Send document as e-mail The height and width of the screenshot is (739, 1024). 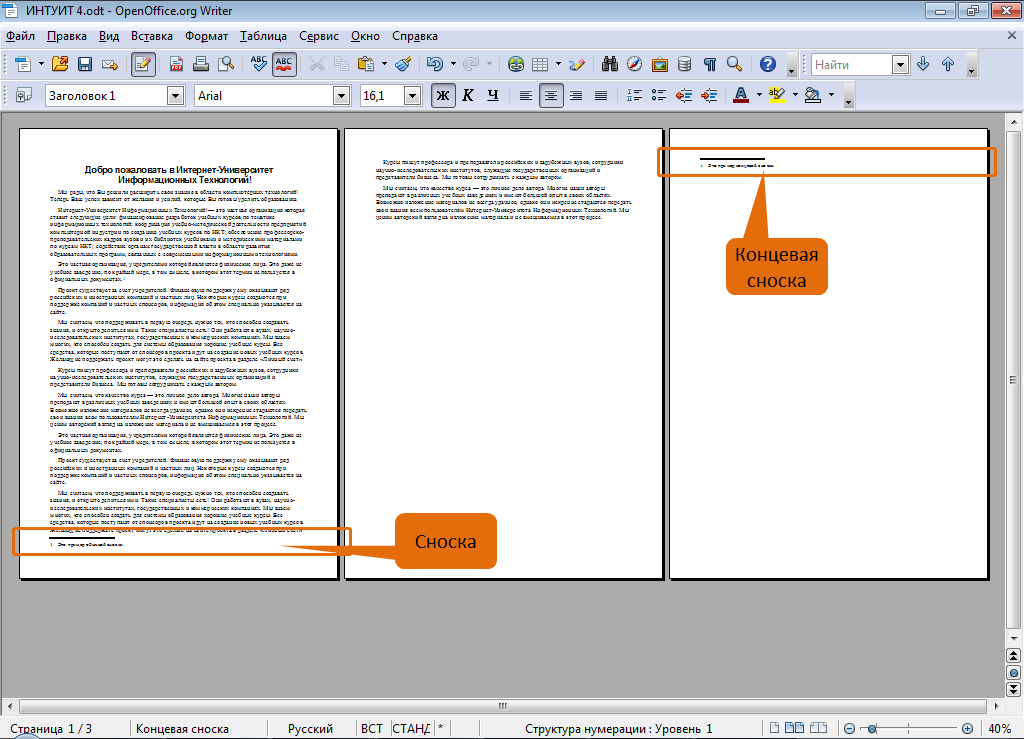110,64
